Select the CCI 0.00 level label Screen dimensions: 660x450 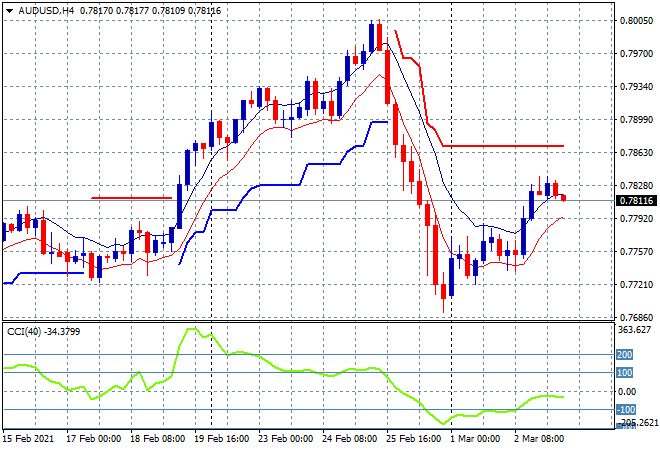[627, 391]
